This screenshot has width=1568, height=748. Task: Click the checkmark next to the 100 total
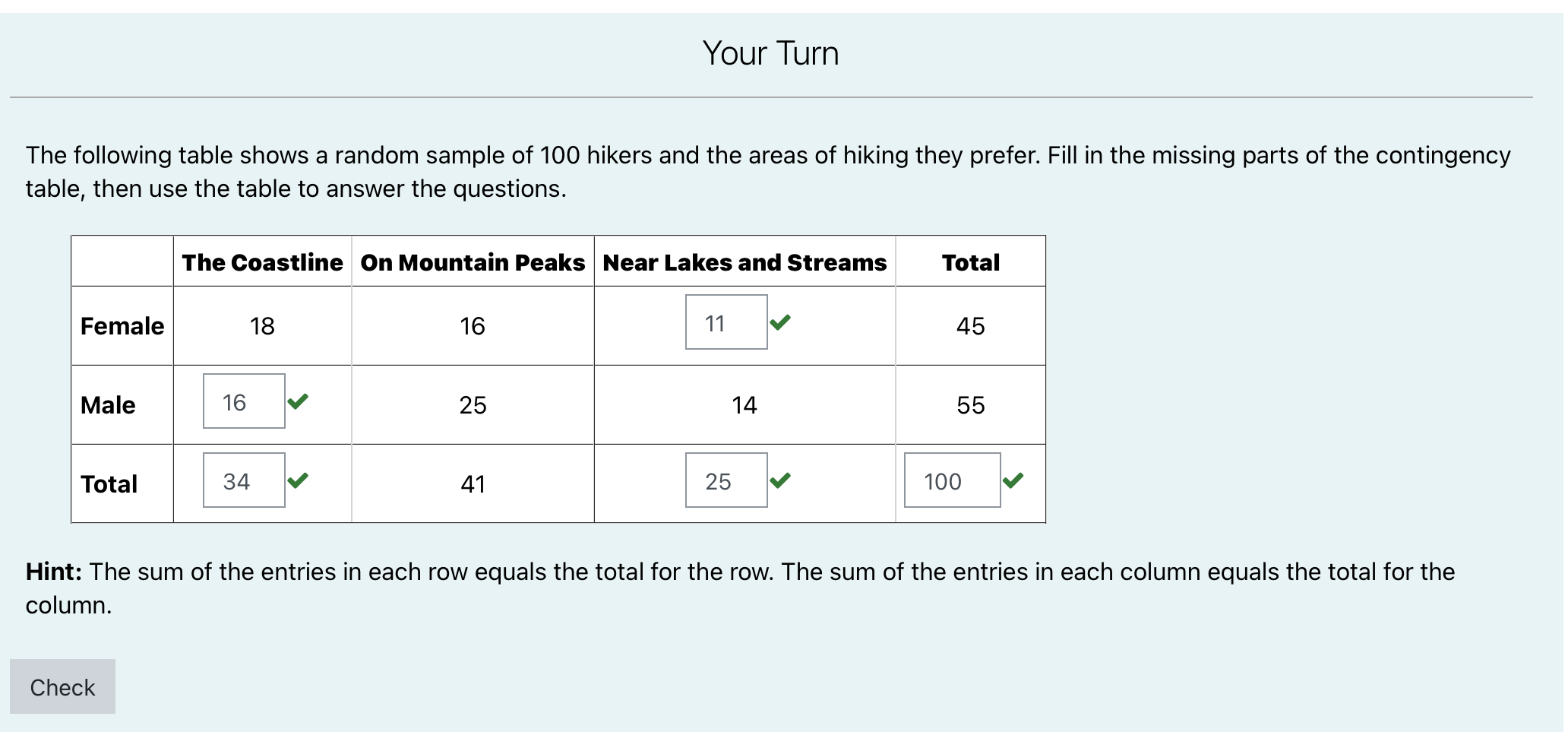pyautogui.click(x=1013, y=480)
